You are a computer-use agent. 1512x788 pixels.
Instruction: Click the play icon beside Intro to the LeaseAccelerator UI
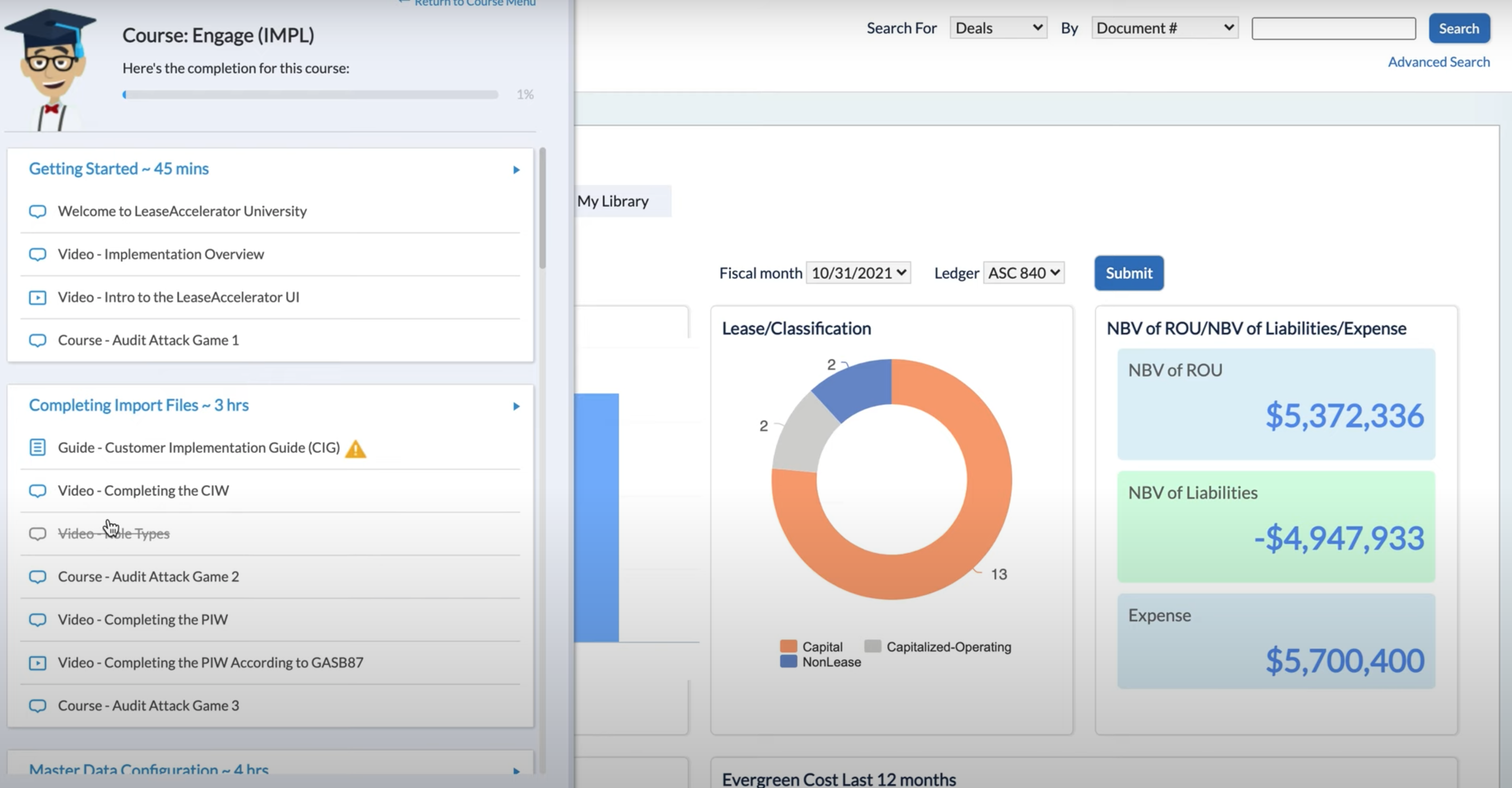click(38, 298)
